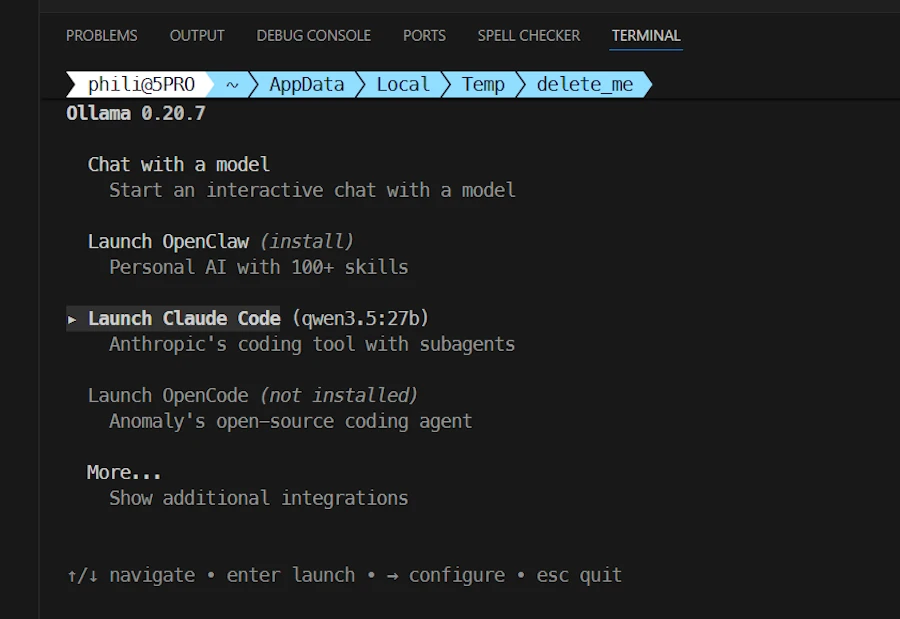Click the (install) label next to OpenClaw
This screenshot has height=619, width=900.
[x=307, y=242]
